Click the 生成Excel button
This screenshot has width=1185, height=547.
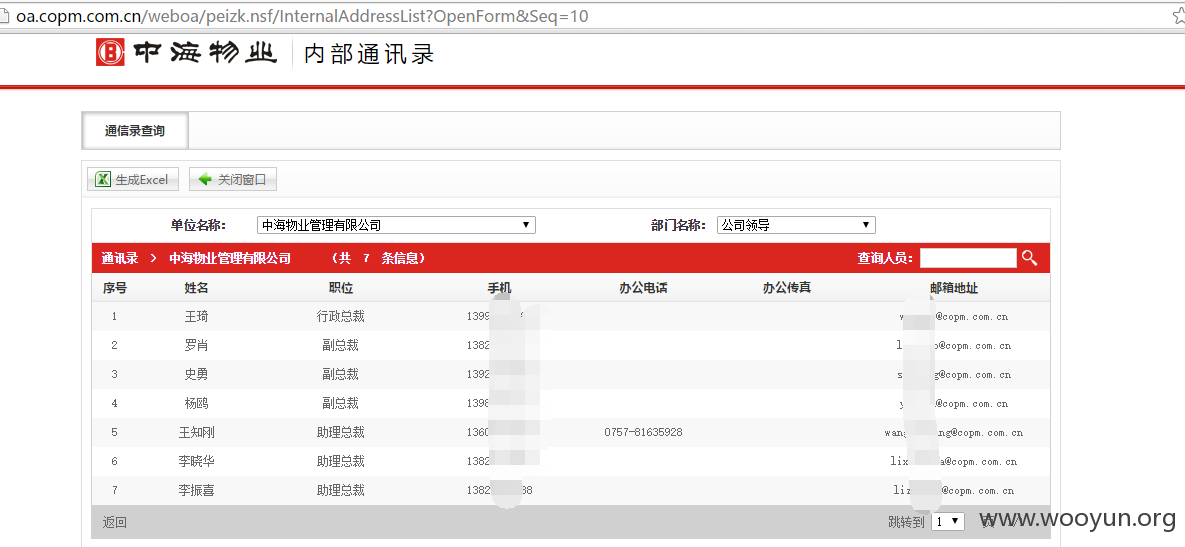133,180
